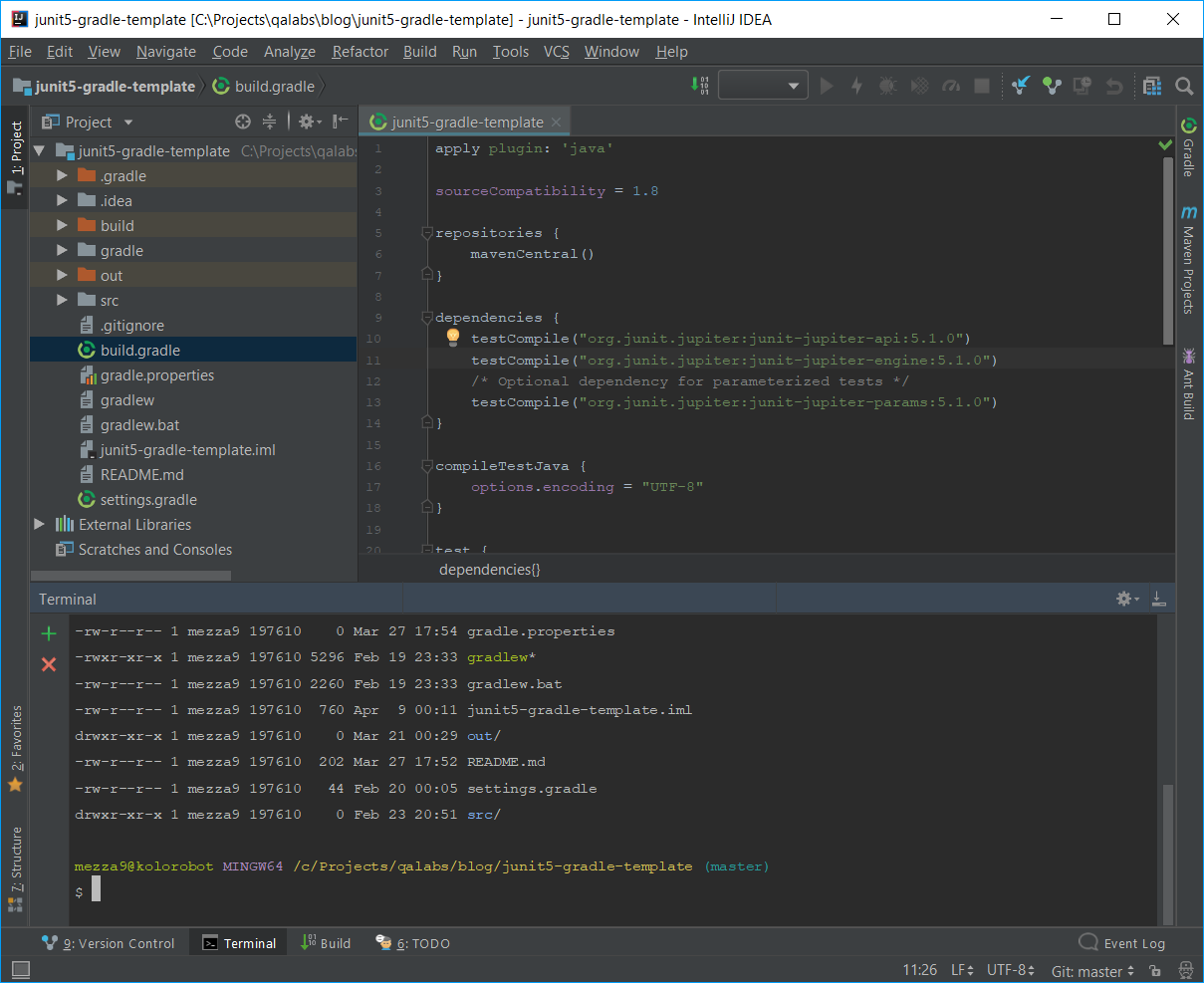
Task: Open the run configuration dropdown
Action: point(762,87)
